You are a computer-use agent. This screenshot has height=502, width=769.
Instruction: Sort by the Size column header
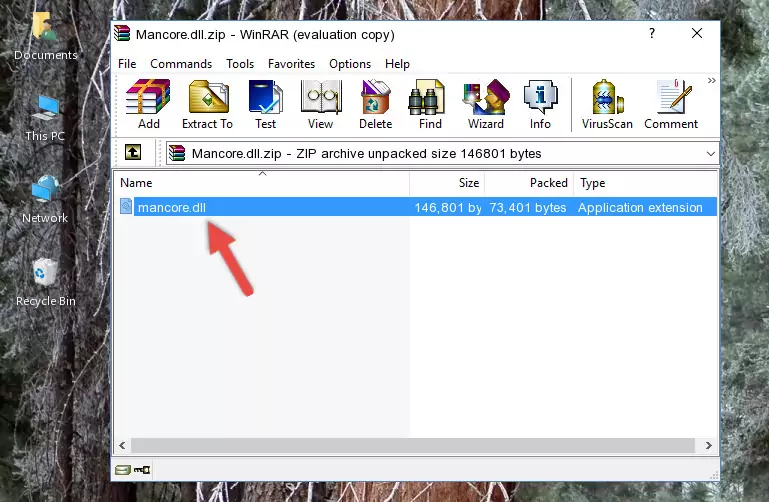point(447,182)
